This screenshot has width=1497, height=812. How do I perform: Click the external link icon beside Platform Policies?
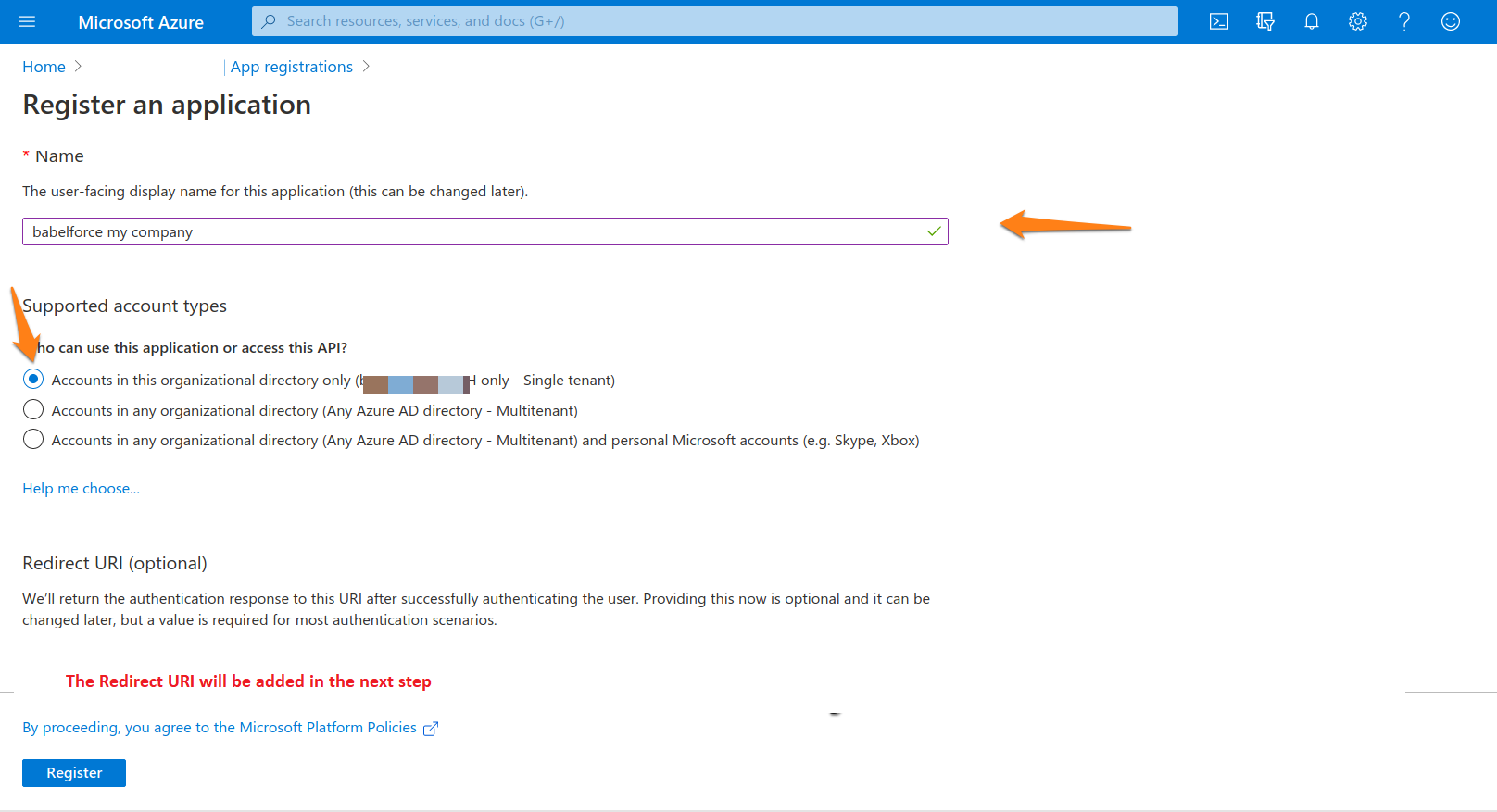pyautogui.click(x=430, y=729)
